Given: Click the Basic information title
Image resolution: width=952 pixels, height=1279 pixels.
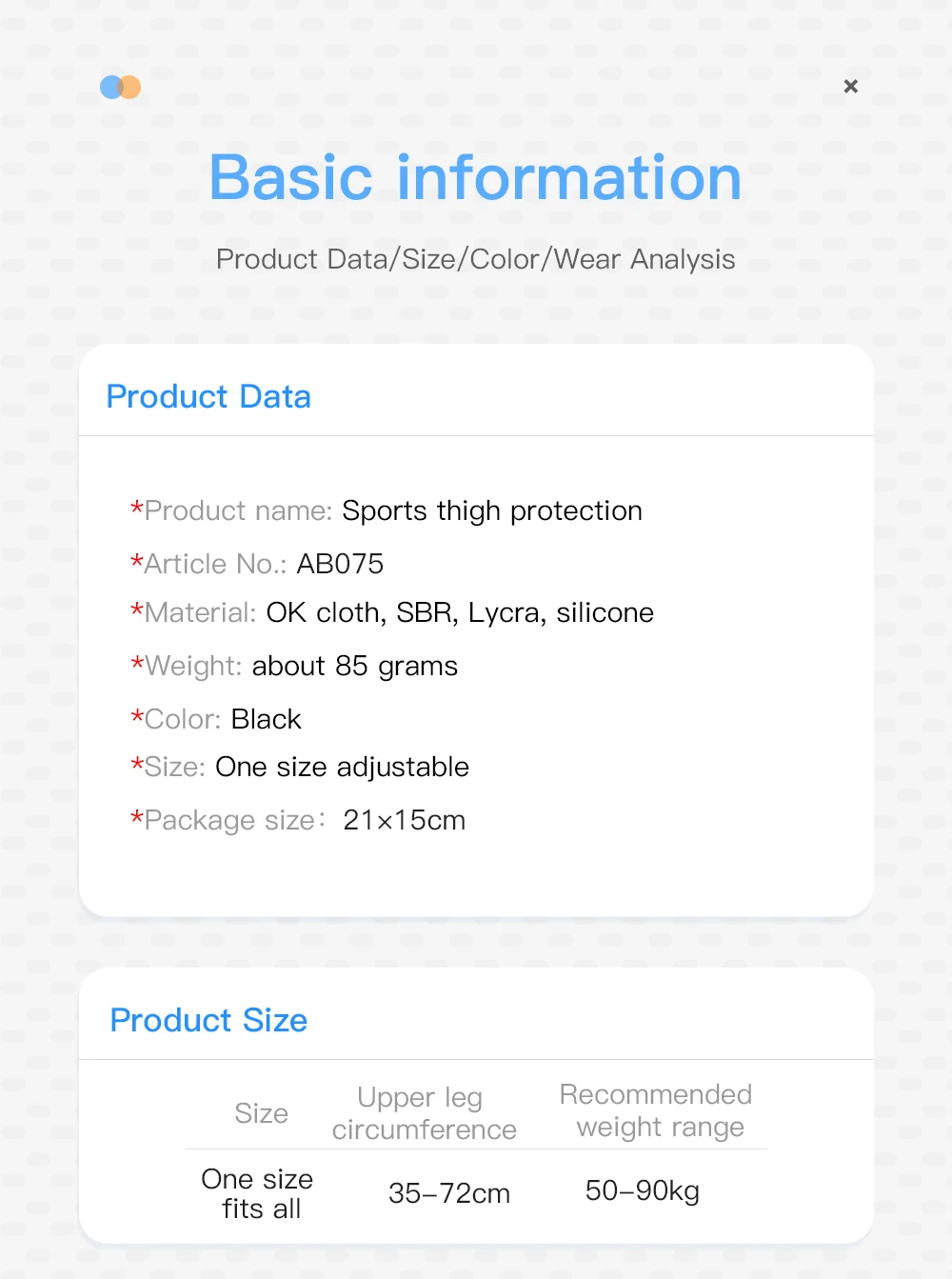Looking at the screenshot, I should (475, 178).
